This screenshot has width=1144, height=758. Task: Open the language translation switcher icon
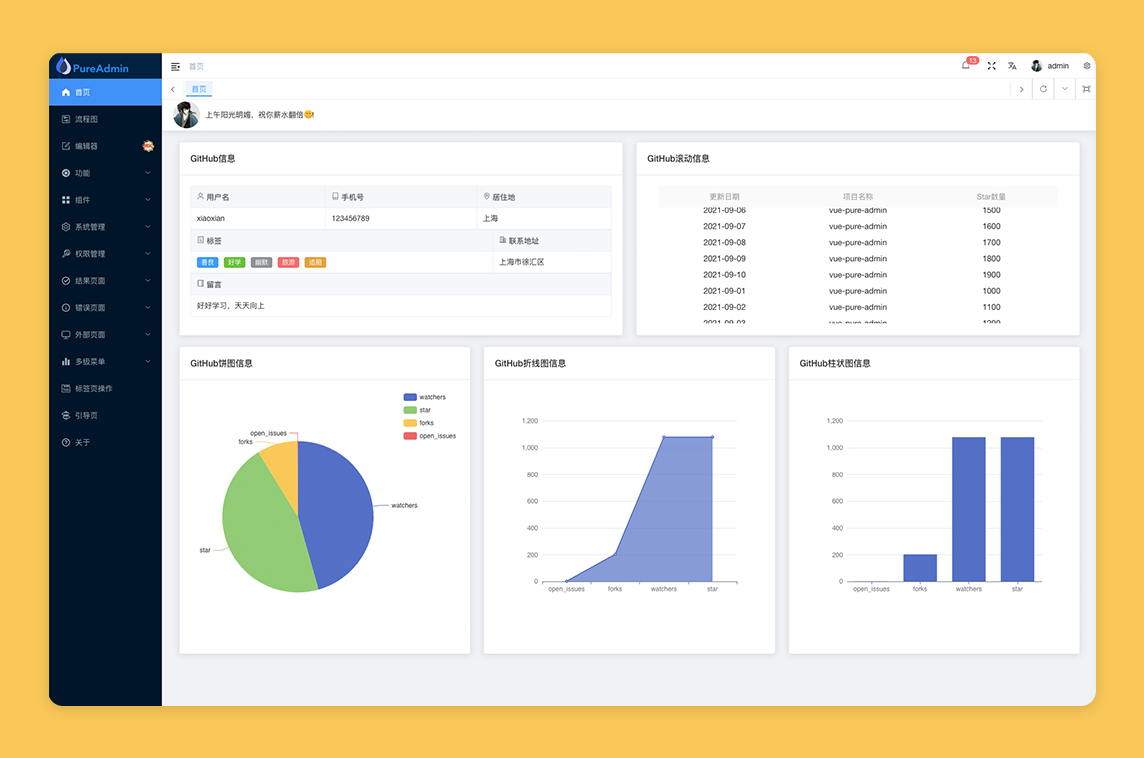(x=1011, y=65)
